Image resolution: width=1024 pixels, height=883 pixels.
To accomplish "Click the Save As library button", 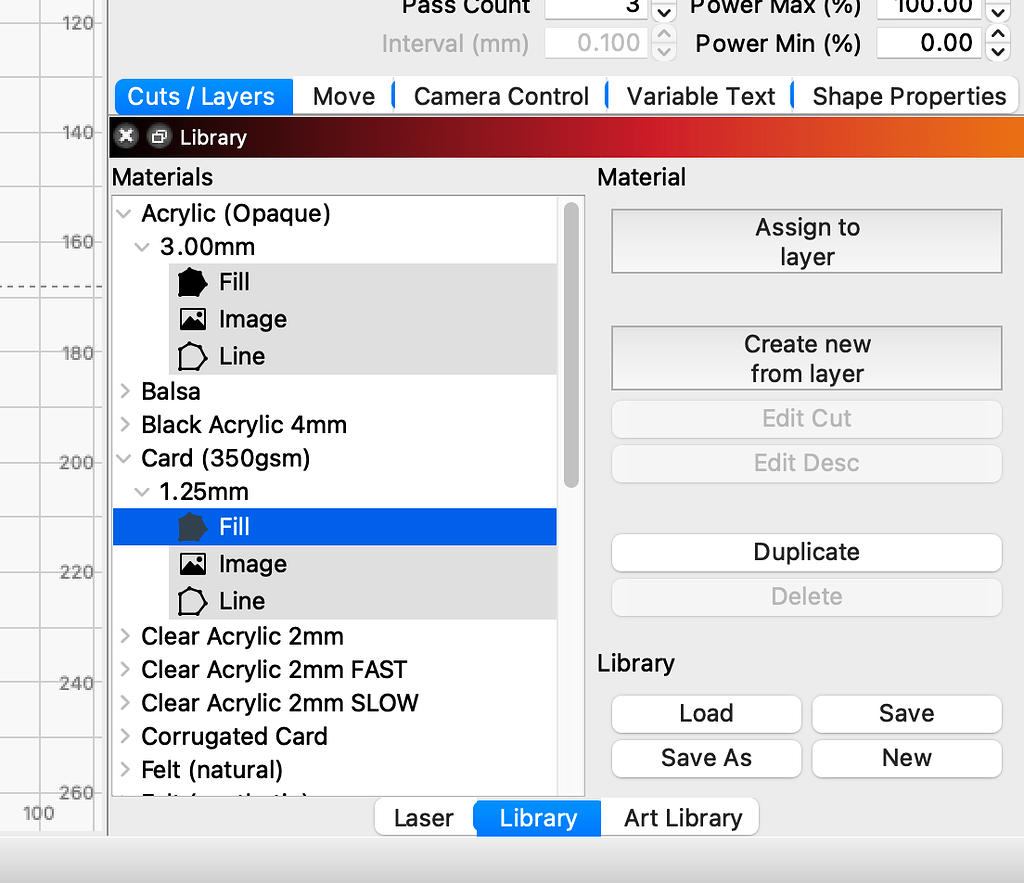I will click(706, 758).
